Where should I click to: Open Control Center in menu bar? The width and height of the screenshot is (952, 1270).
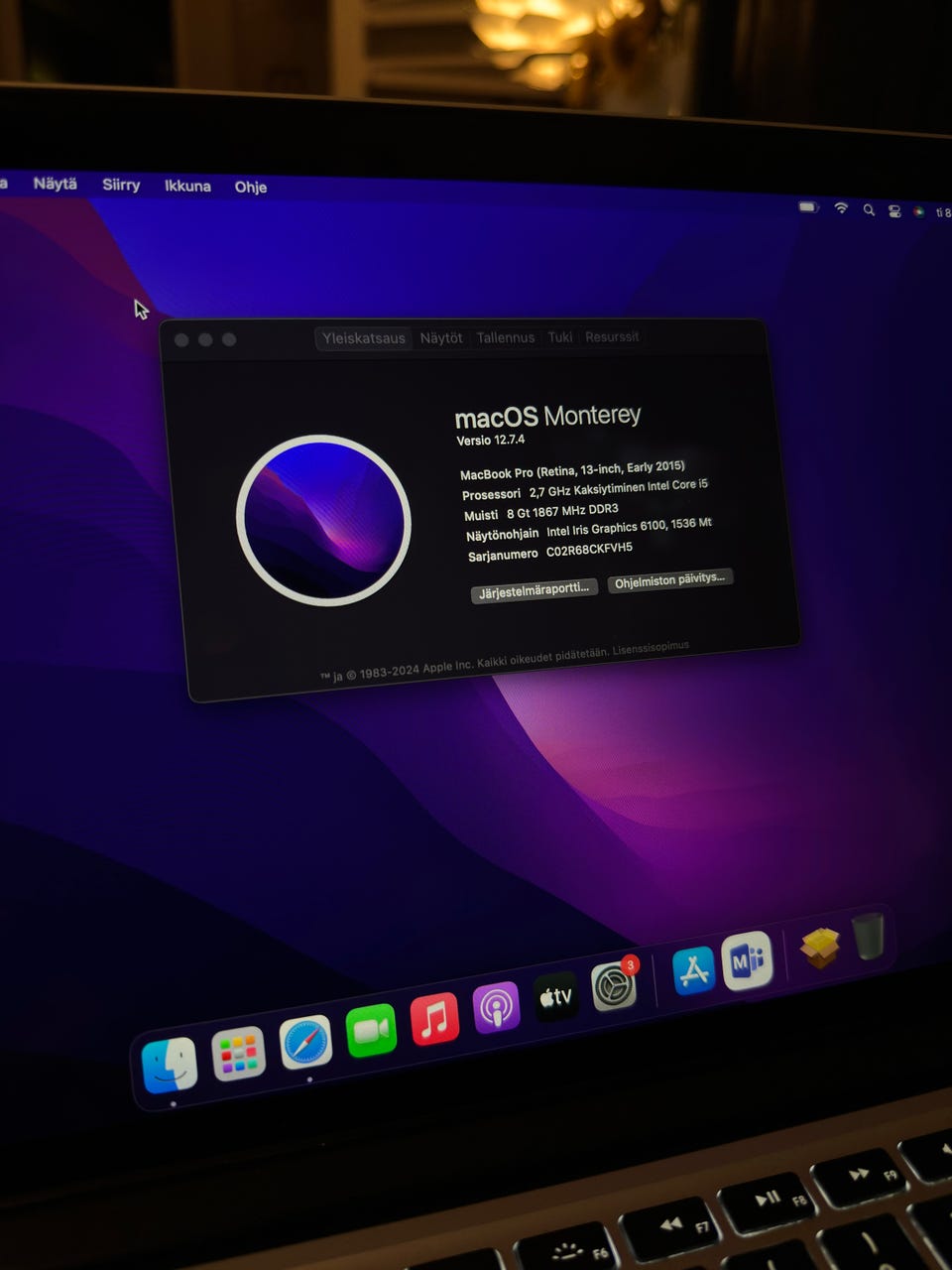894,211
